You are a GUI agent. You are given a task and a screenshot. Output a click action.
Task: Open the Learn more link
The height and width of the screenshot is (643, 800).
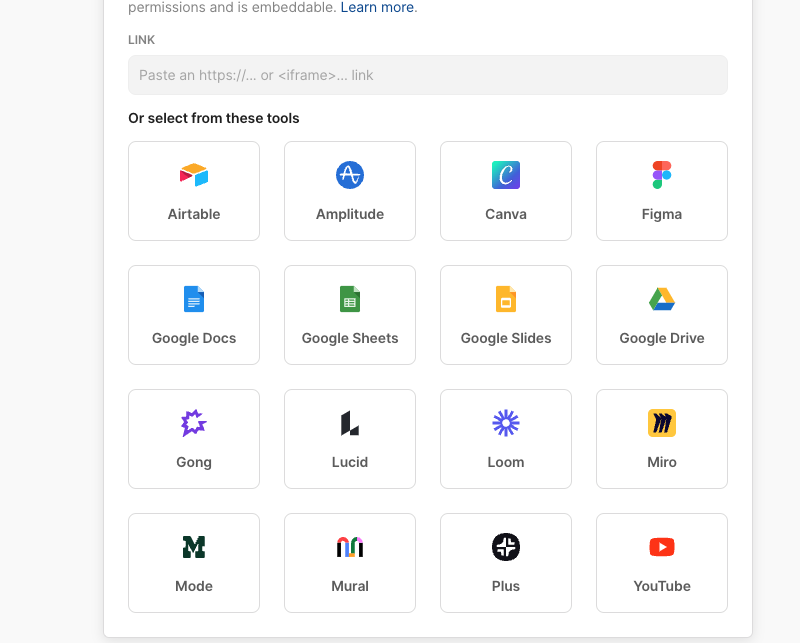(x=377, y=7)
